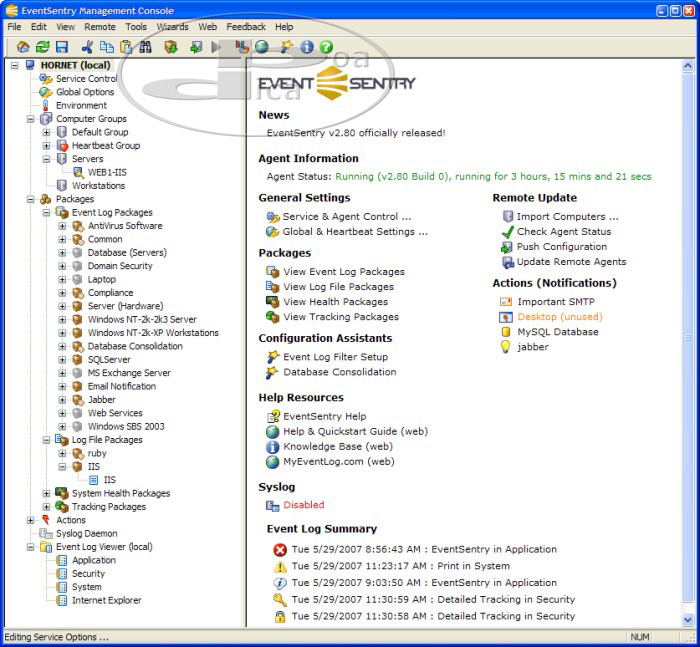The width and height of the screenshot is (700, 647).
Task: Click the green question mark Help icon
Action: click(326, 47)
